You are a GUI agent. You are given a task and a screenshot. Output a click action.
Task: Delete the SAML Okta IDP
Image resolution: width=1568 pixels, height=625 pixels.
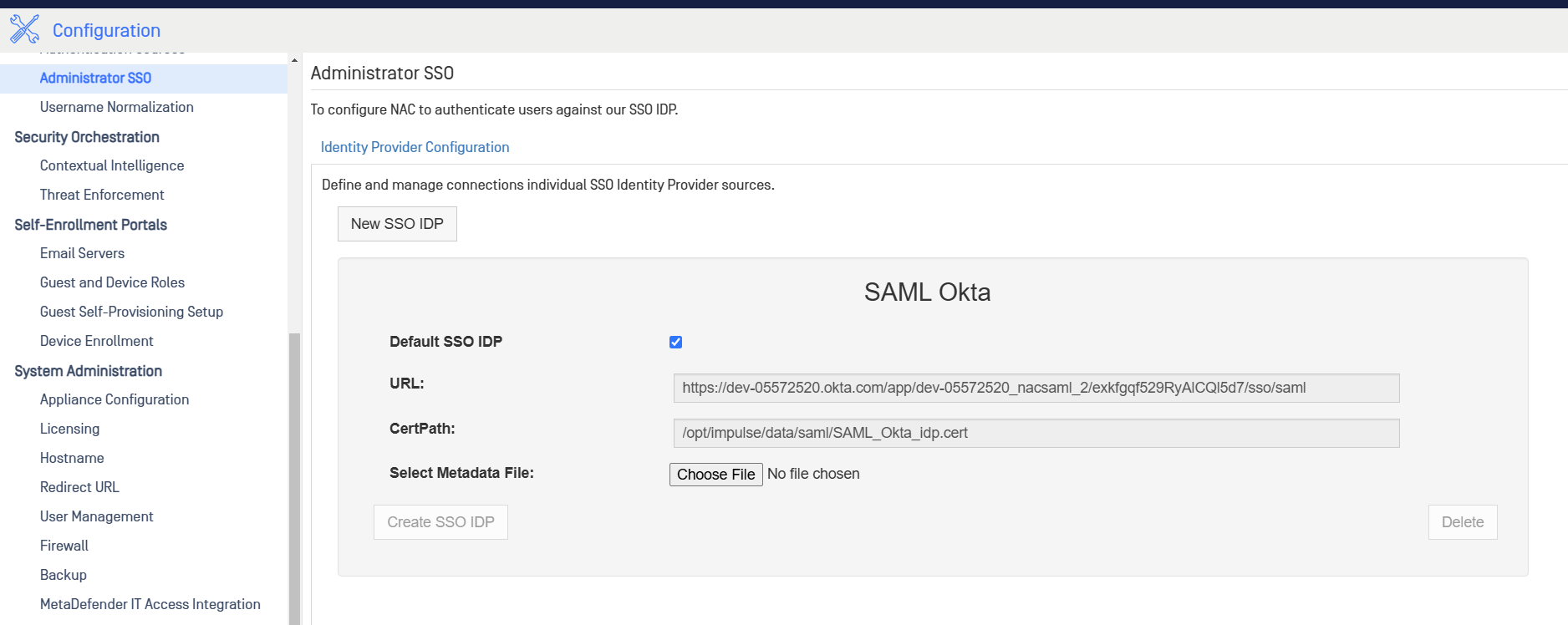pos(1463,522)
